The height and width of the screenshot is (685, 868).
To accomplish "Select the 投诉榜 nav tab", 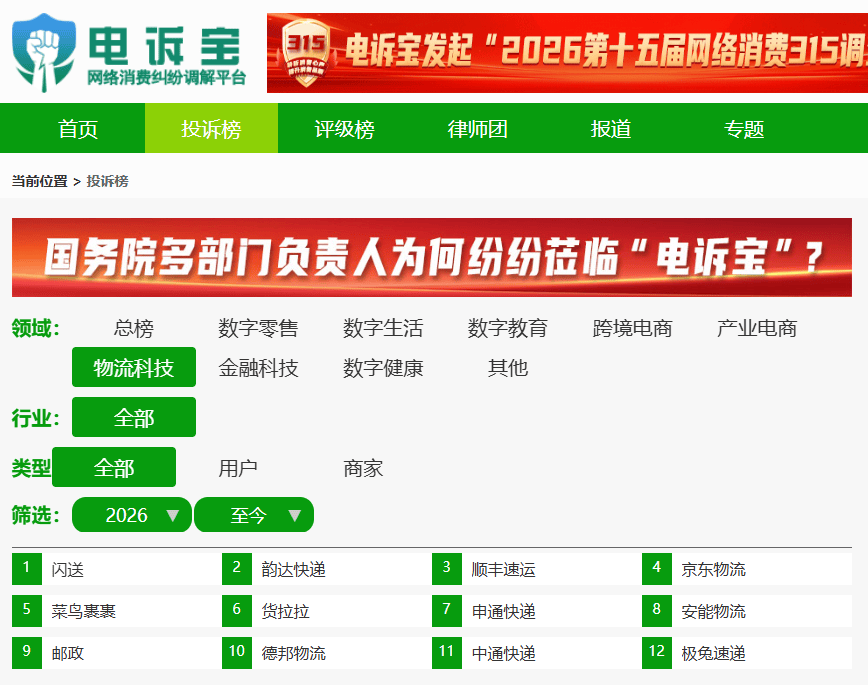I will (x=211, y=128).
